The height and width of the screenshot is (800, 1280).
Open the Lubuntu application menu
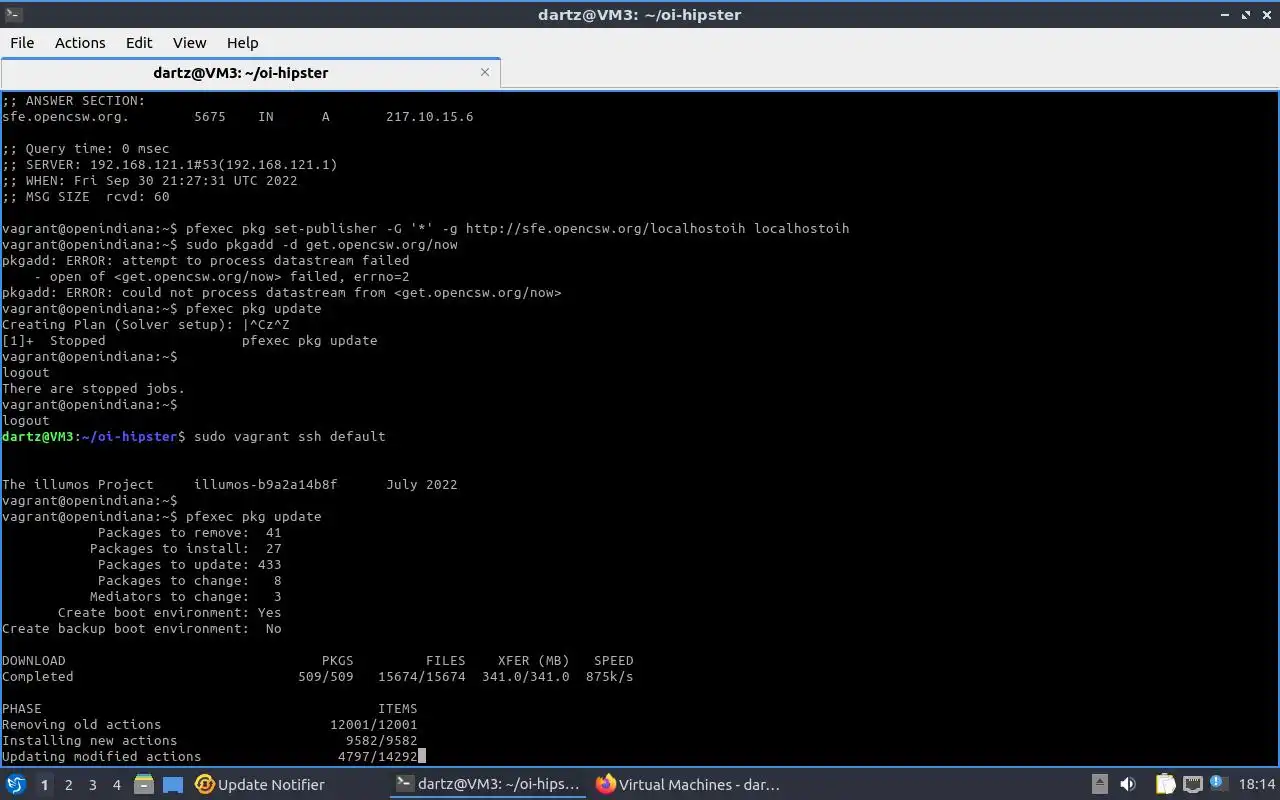pyautogui.click(x=16, y=785)
